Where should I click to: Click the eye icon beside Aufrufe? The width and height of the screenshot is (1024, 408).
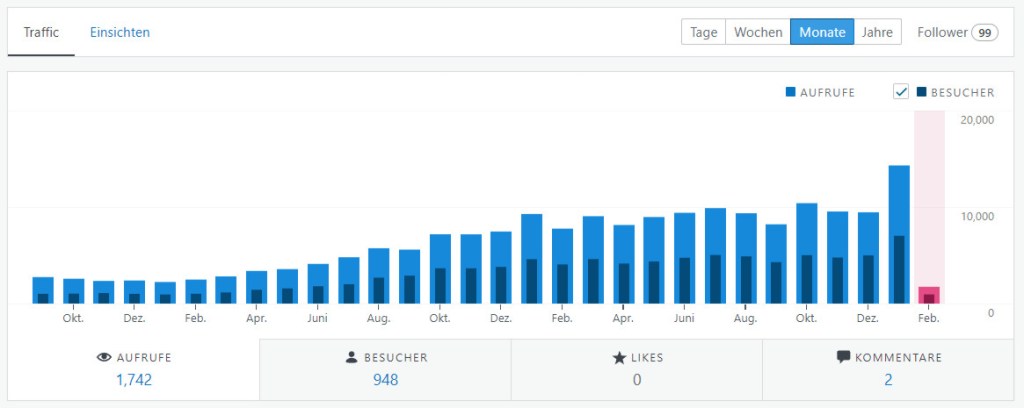pyautogui.click(x=102, y=358)
